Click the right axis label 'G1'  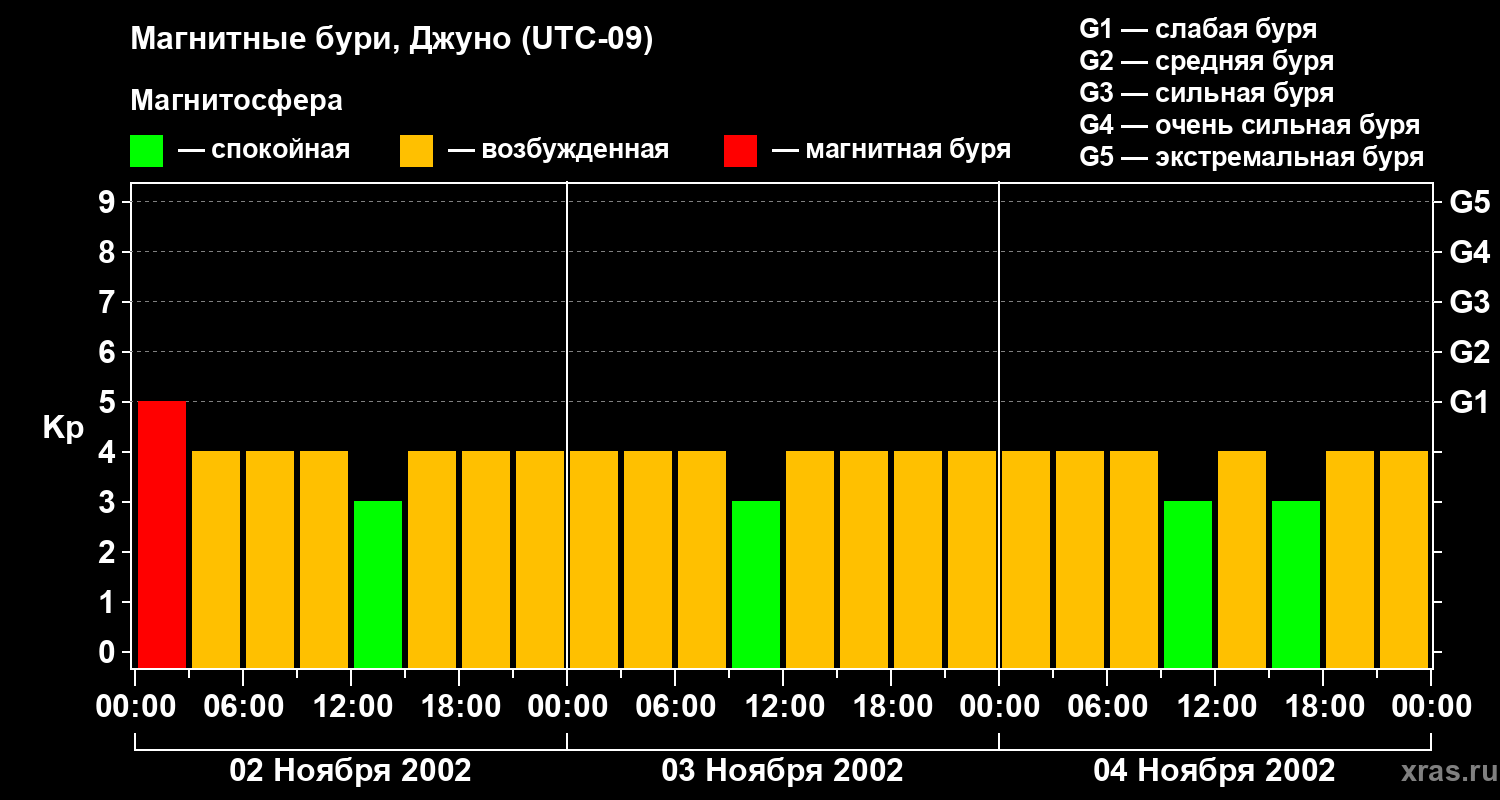point(1470,402)
